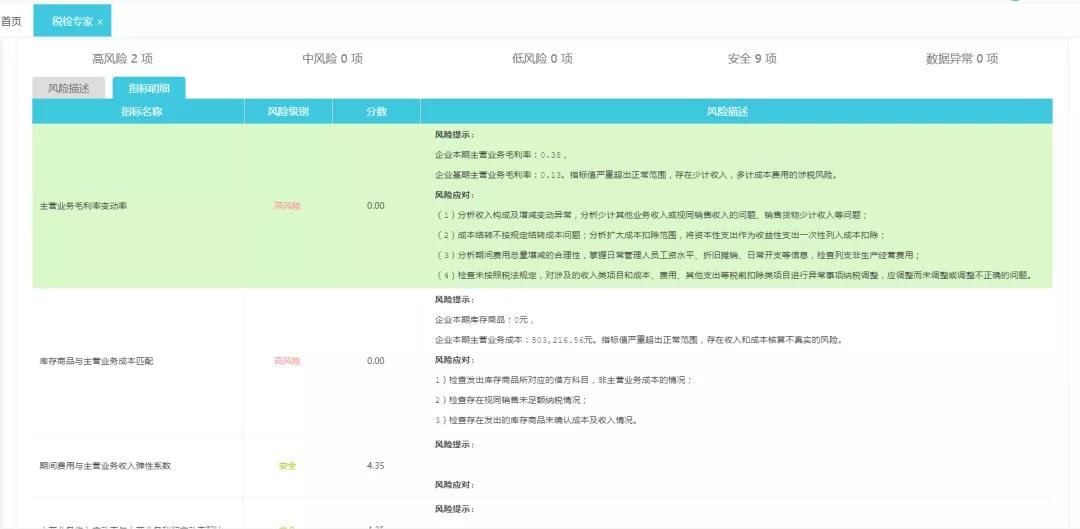Click the 4.35 score in 期间费用 row

point(376,466)
